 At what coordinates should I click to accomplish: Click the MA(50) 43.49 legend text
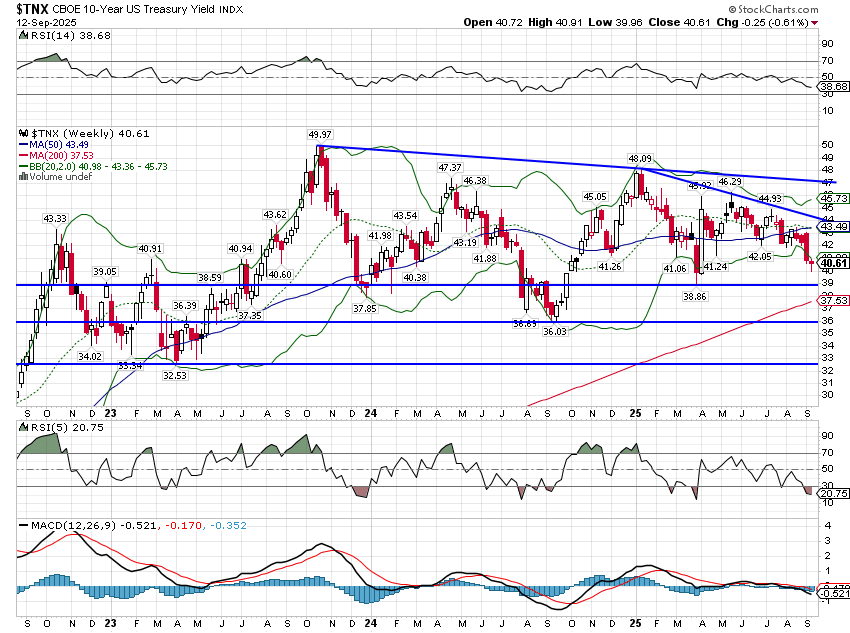[59, 145]
